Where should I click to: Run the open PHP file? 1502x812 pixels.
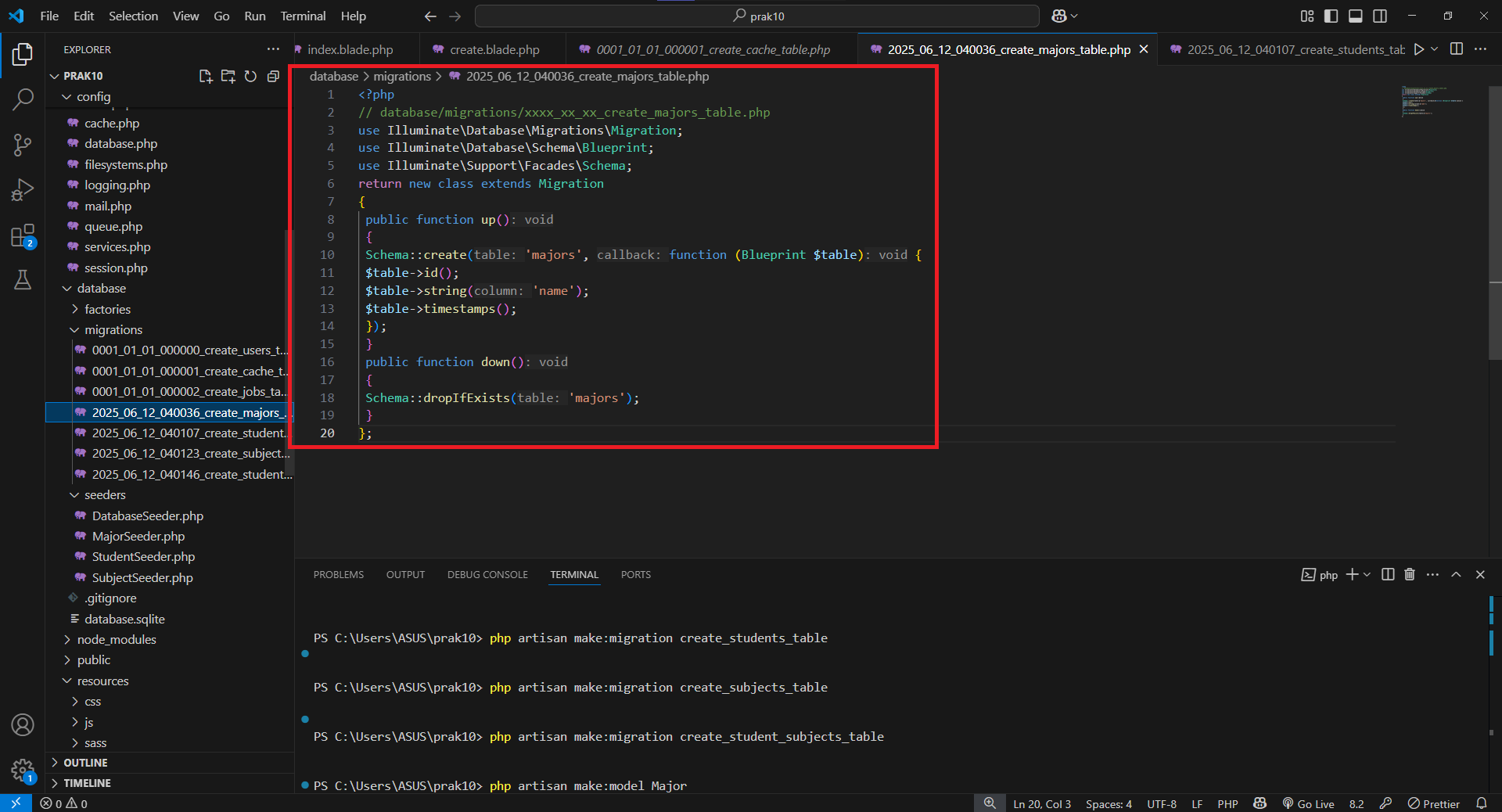[1419, 49]
